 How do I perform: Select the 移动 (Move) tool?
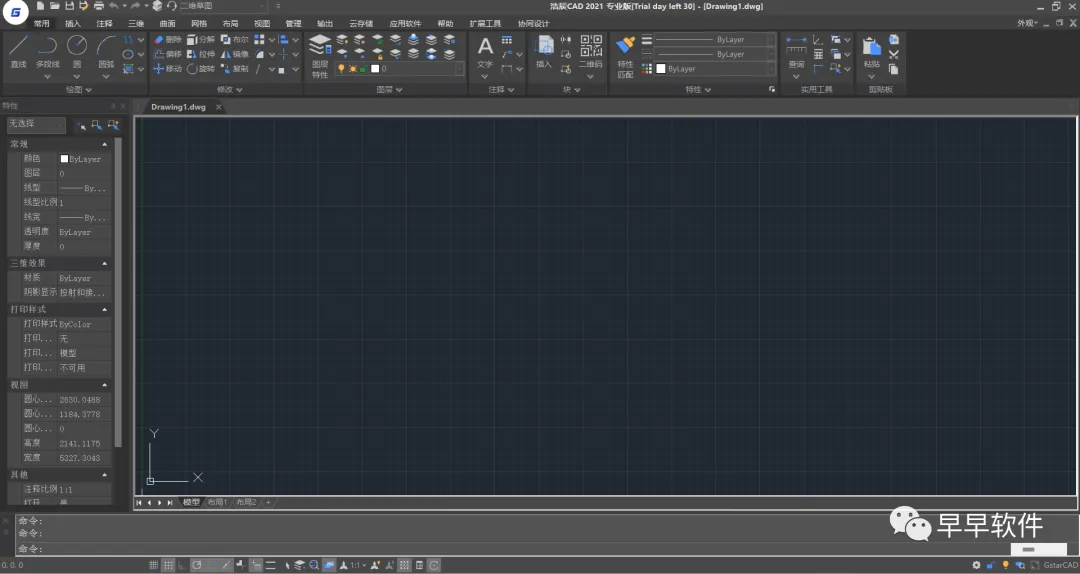tap(167, 69)
